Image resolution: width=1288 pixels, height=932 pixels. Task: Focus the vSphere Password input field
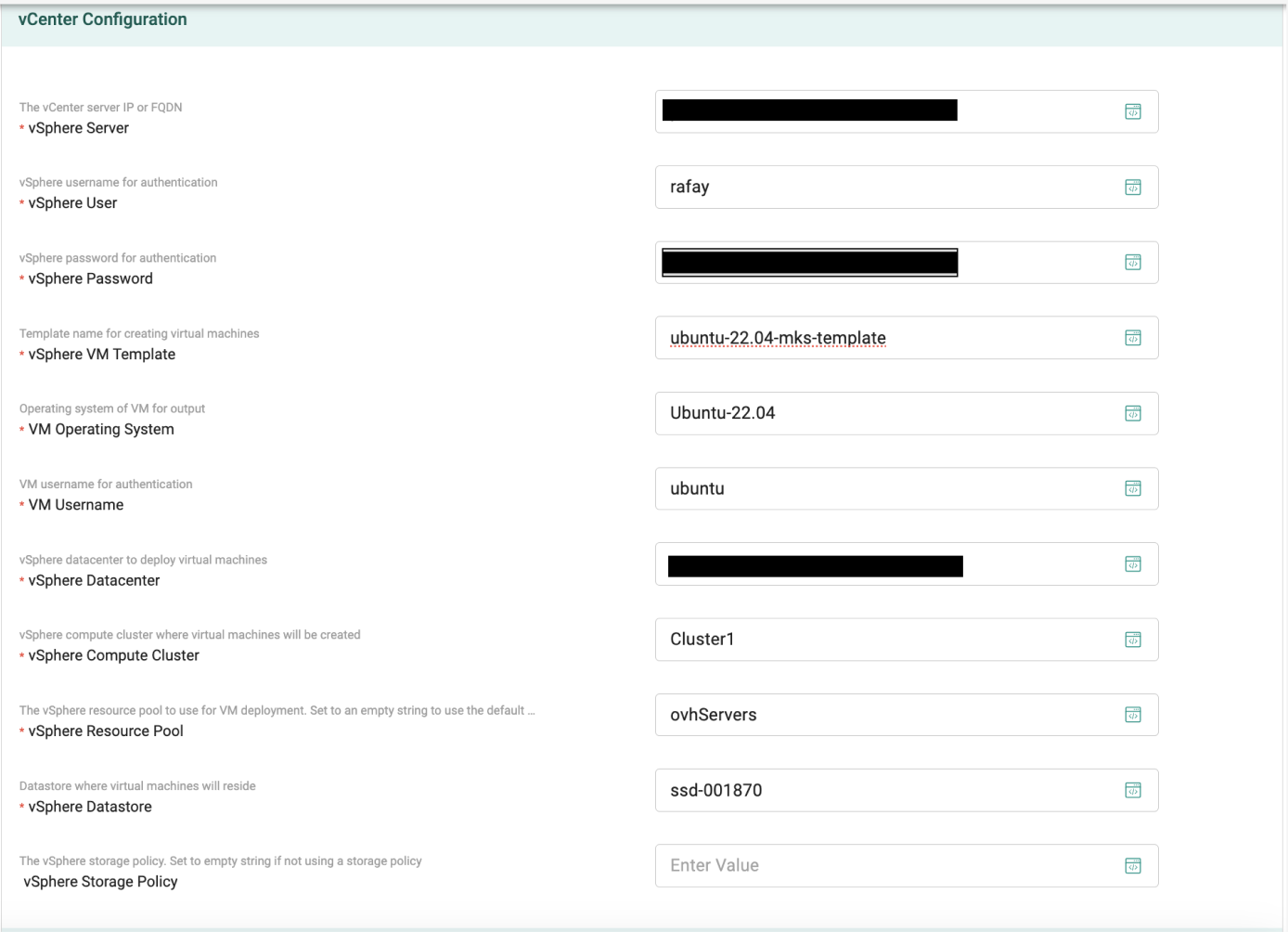click(x=907, y=263)
